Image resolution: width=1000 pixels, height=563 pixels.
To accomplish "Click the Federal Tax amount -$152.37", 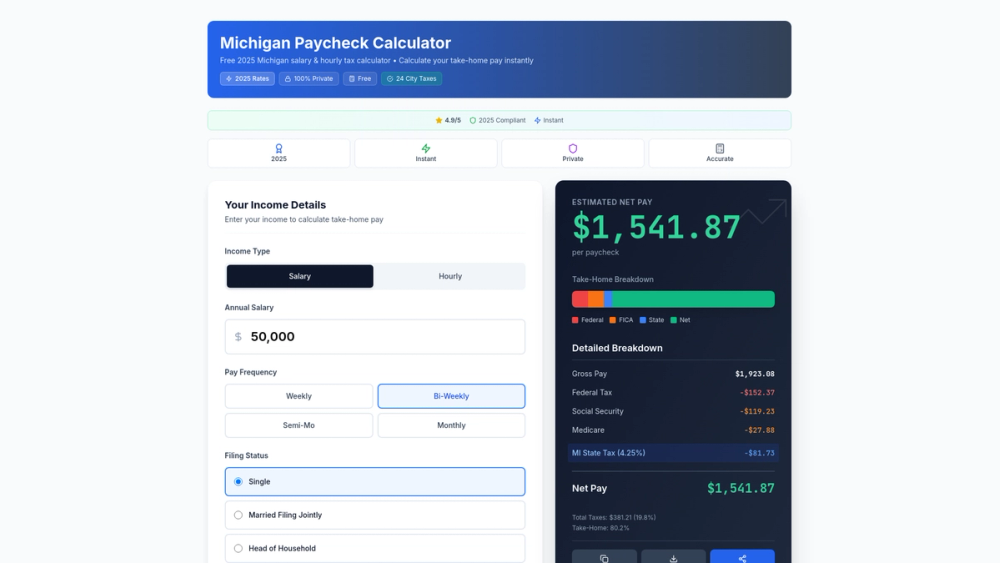I will (x=757, y=393).
